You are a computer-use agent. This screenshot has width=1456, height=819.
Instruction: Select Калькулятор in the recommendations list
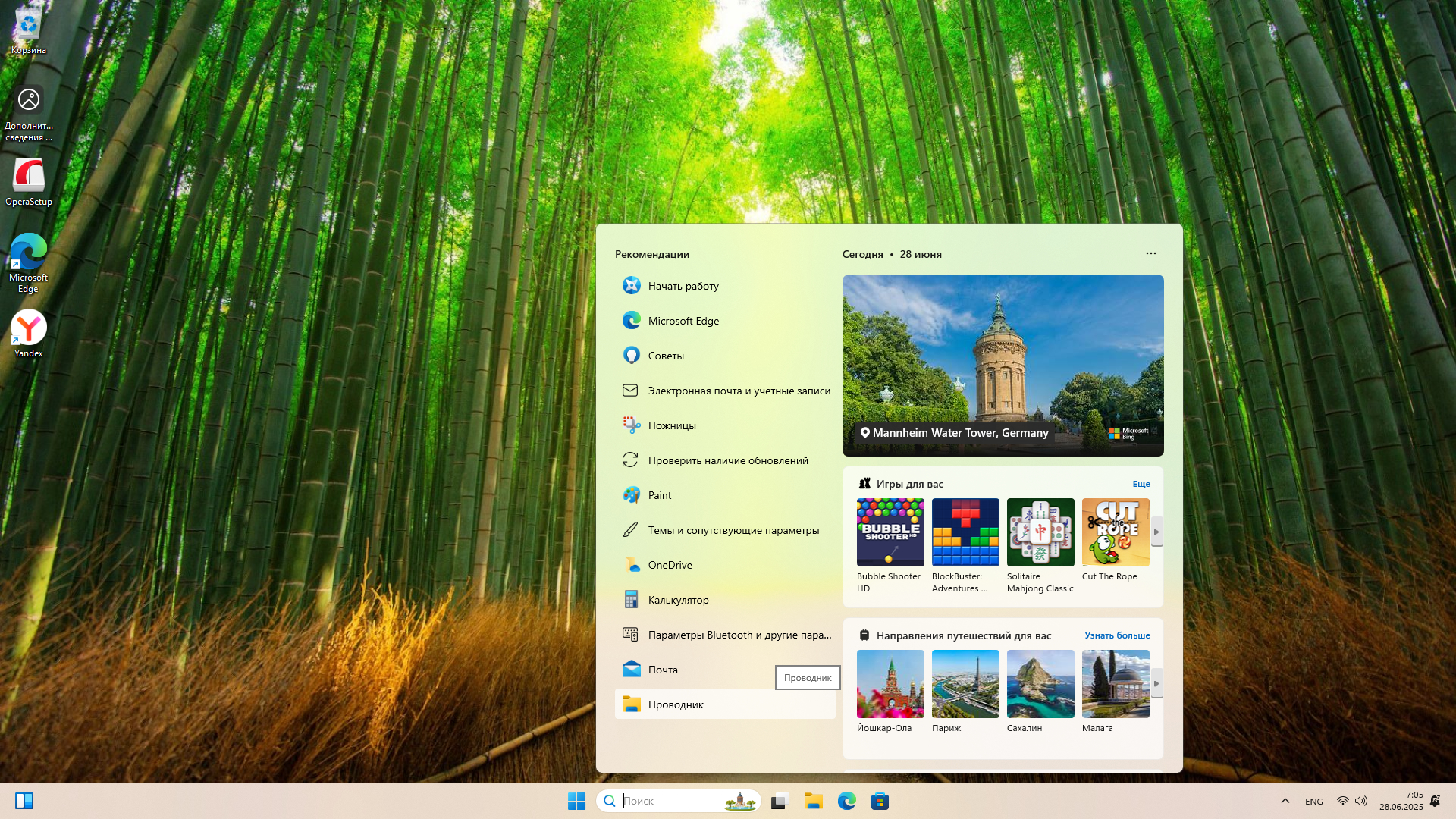[x=678, y=600]
